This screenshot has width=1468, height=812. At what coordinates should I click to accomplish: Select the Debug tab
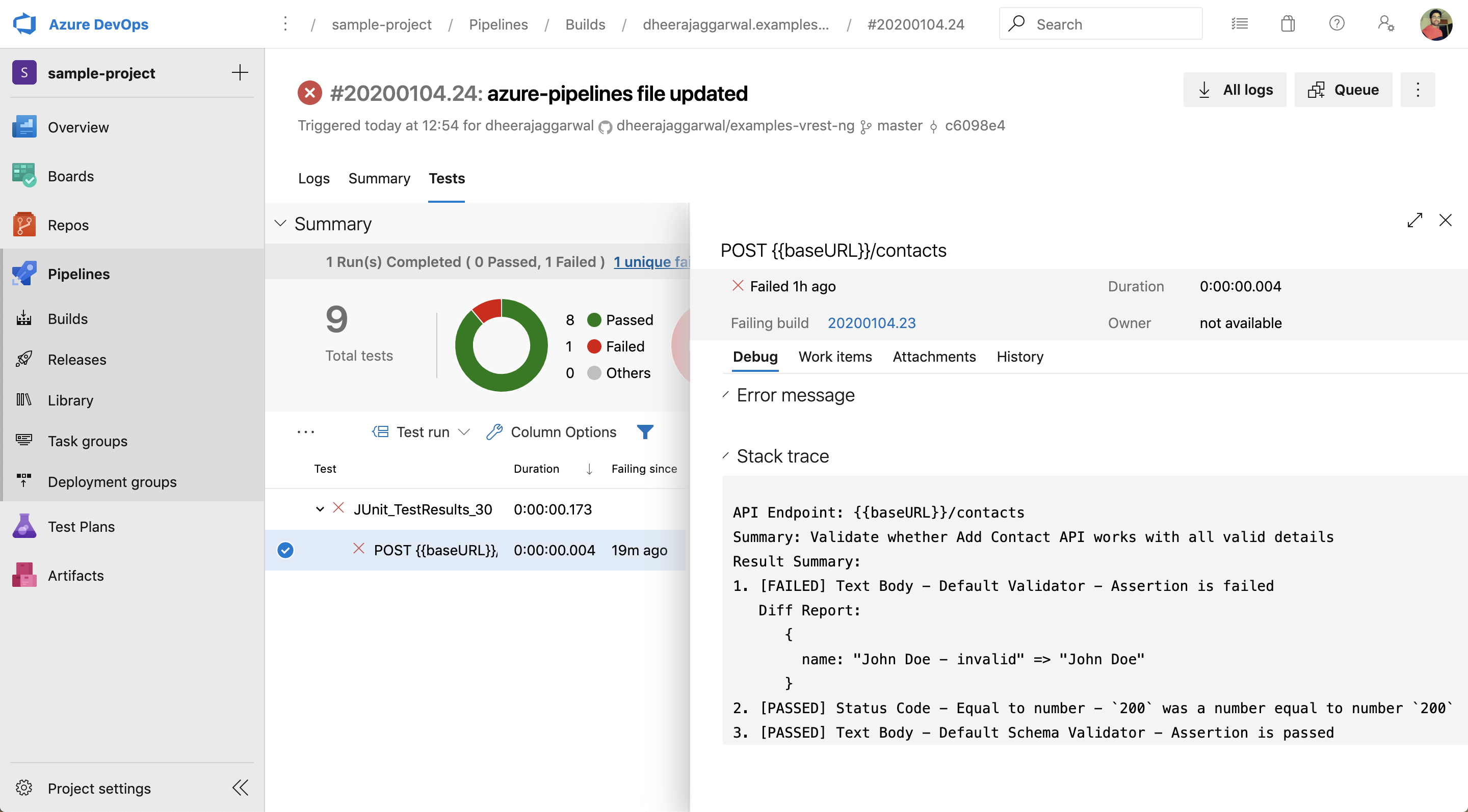pyautogui.click(x=755, y=357)
